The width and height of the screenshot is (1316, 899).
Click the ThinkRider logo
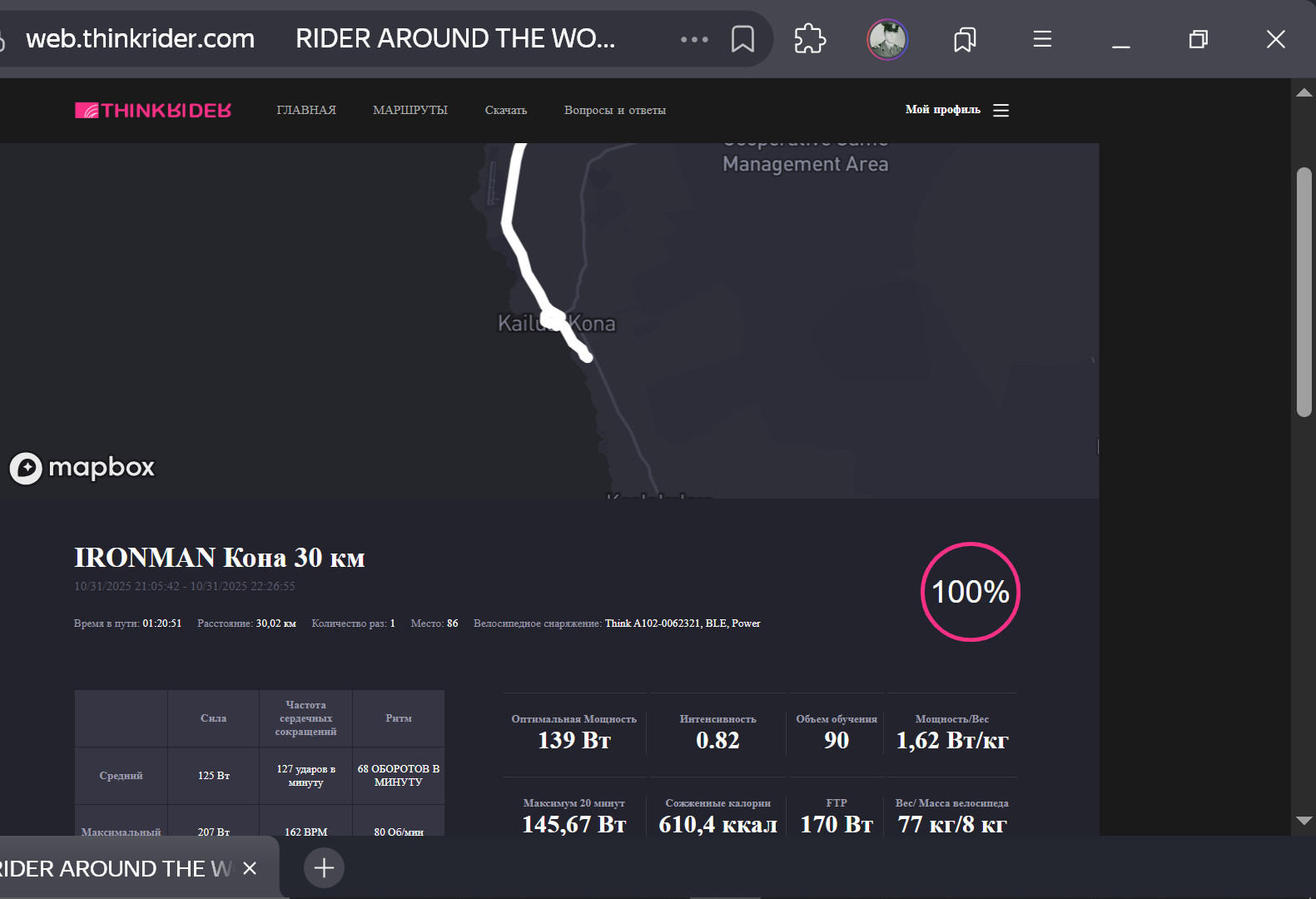tap(153, 110)
